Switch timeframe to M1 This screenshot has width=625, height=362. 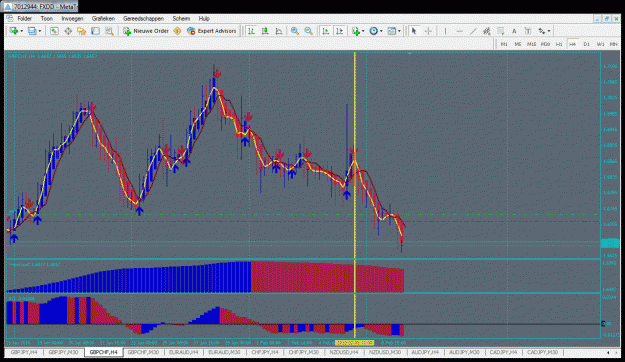tap(504, 44)
